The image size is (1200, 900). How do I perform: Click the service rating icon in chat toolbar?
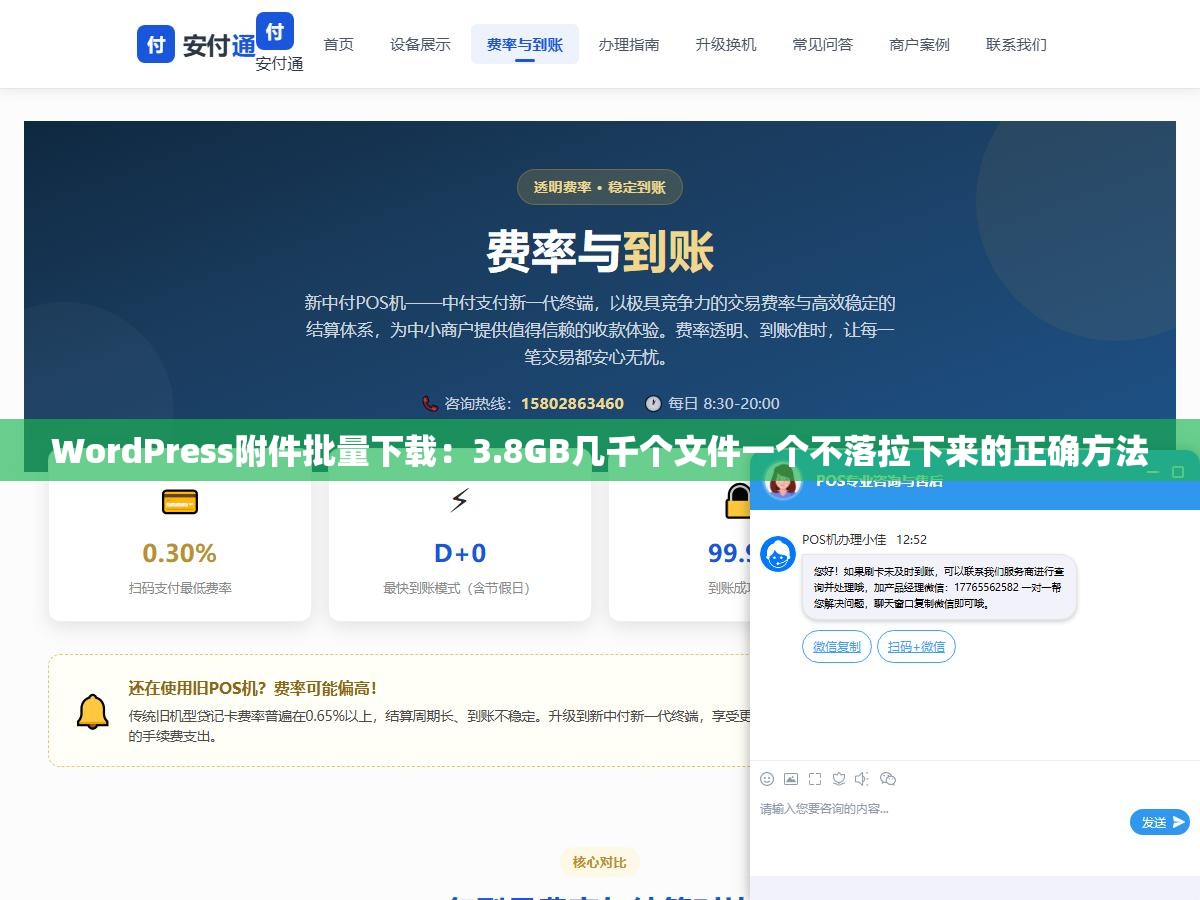tap(839, 779)
